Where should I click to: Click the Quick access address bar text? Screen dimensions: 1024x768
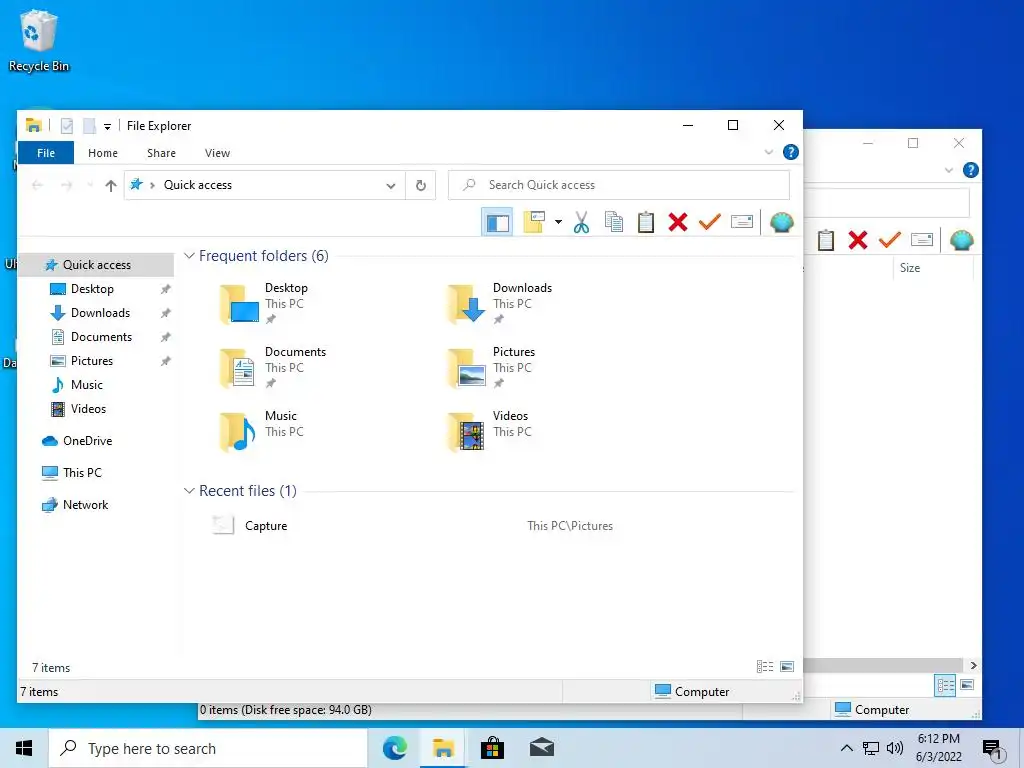198,185
